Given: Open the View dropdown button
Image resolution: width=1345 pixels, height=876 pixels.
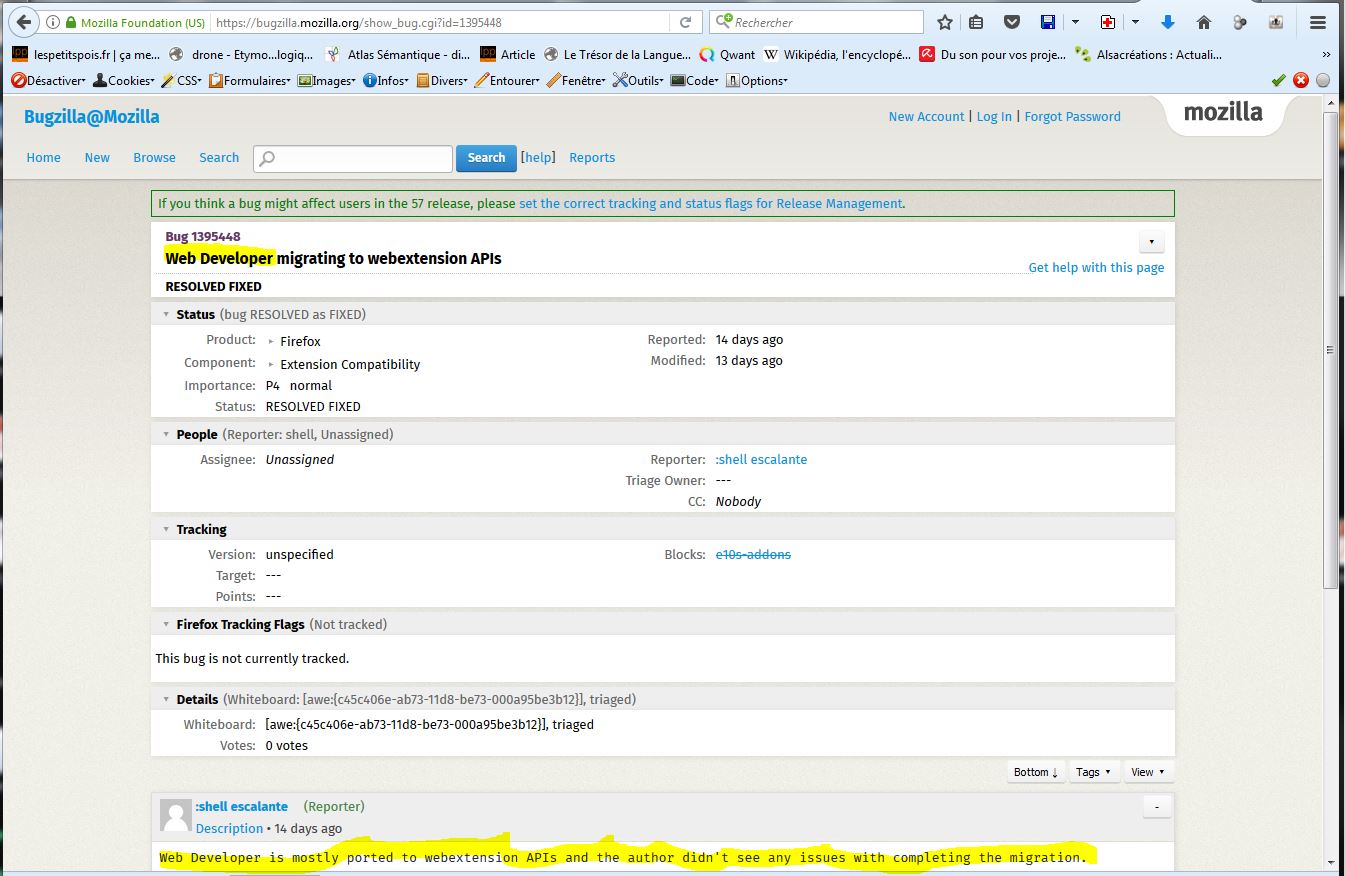Looking at the screenshot, I should 1147,772.
